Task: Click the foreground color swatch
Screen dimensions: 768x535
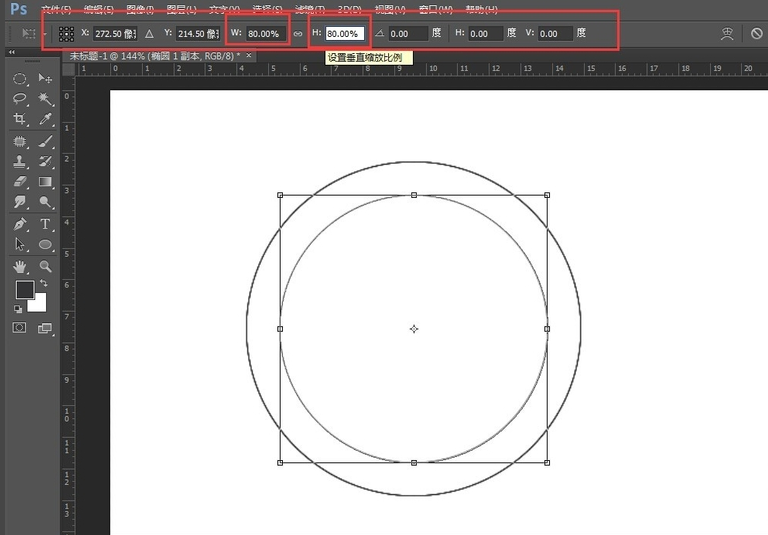Action: click(x=25, y=290)
